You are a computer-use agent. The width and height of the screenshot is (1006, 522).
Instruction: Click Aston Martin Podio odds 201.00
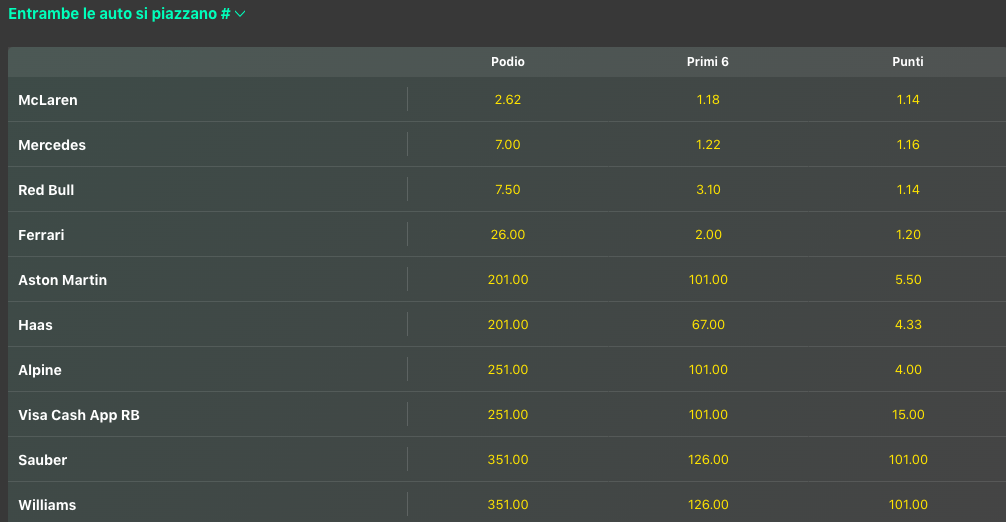coord(508,280)
